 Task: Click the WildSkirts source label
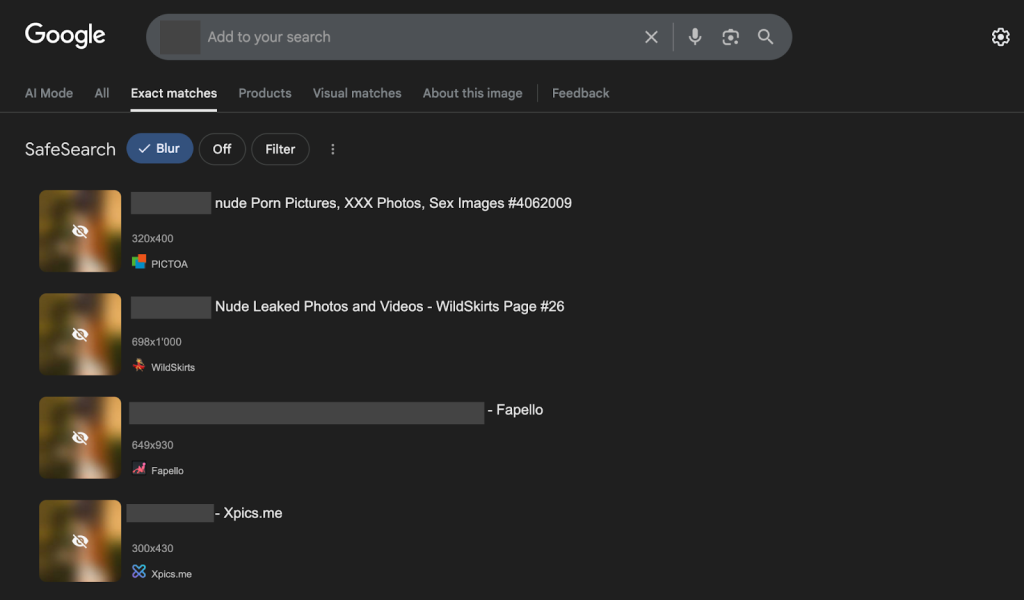click(172, 367)
